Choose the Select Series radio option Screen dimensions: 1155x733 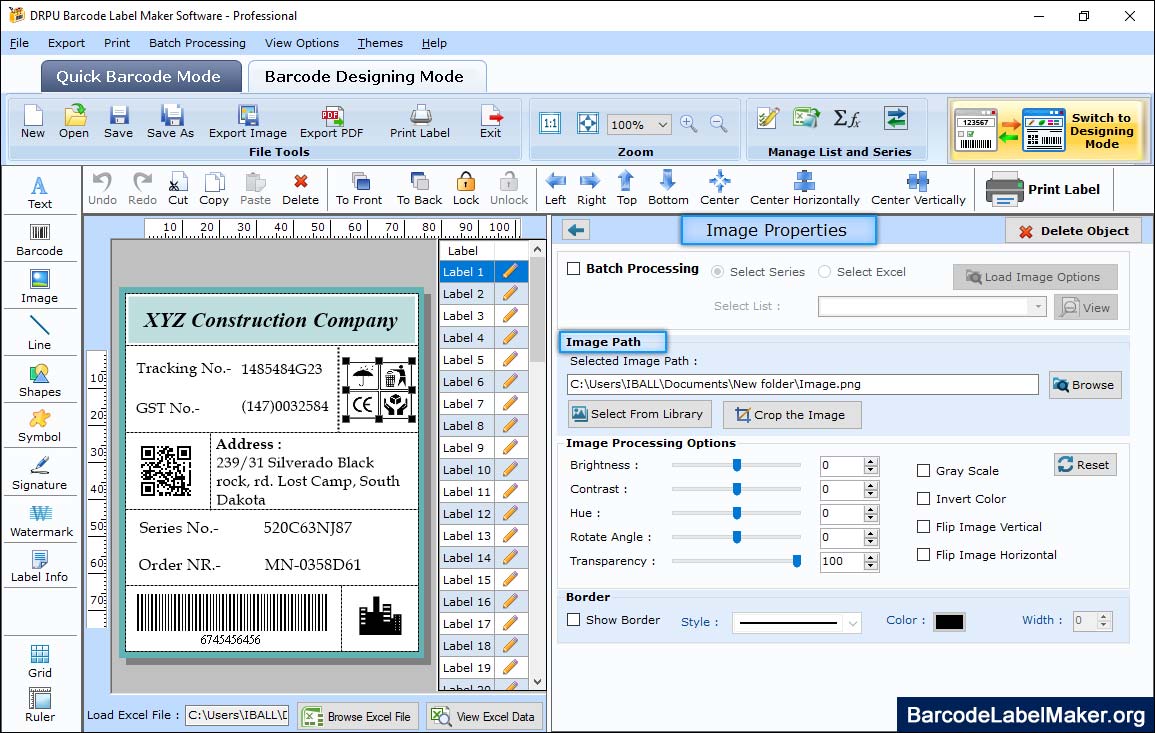[x=717, y=272]
